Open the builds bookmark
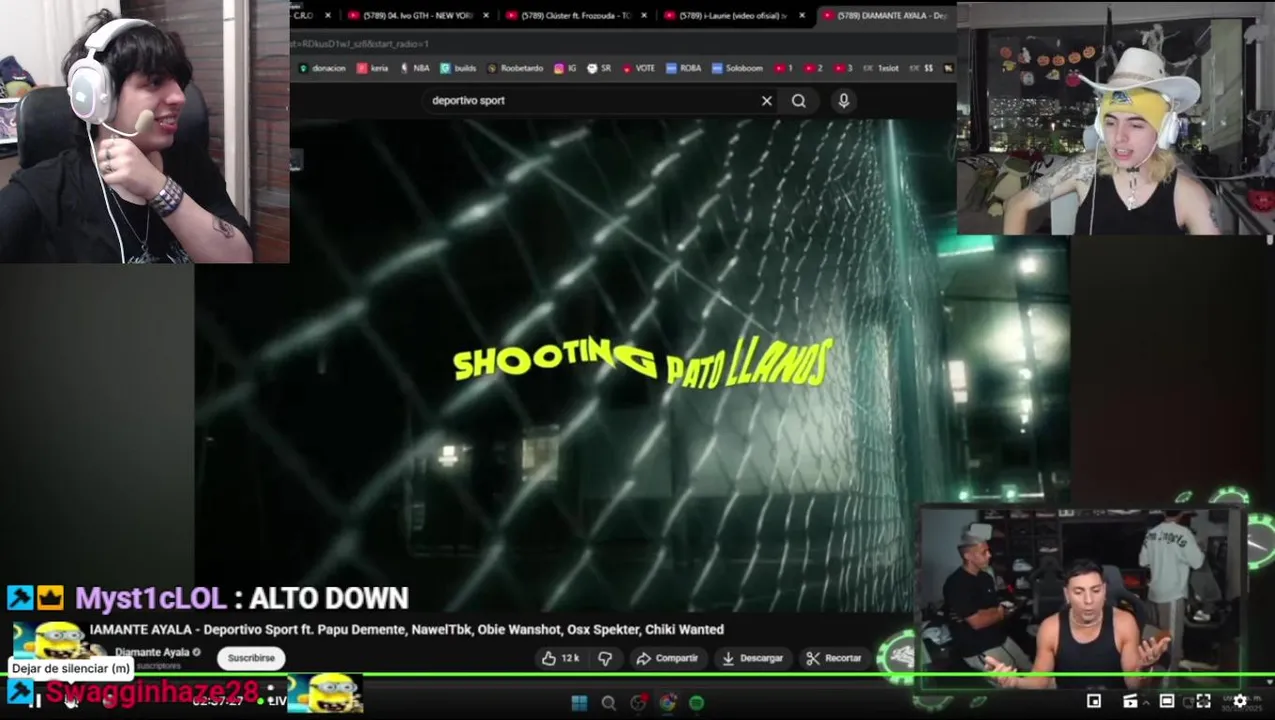This screenshot has width=1275, height=720. [x=458, y=68]
